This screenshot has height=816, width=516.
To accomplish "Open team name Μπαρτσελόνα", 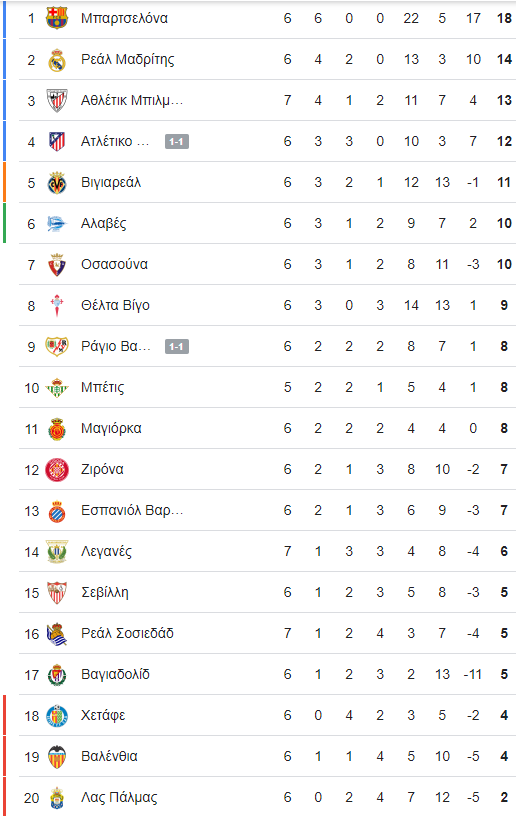I will pyautogui.click(x=124, y=18).
